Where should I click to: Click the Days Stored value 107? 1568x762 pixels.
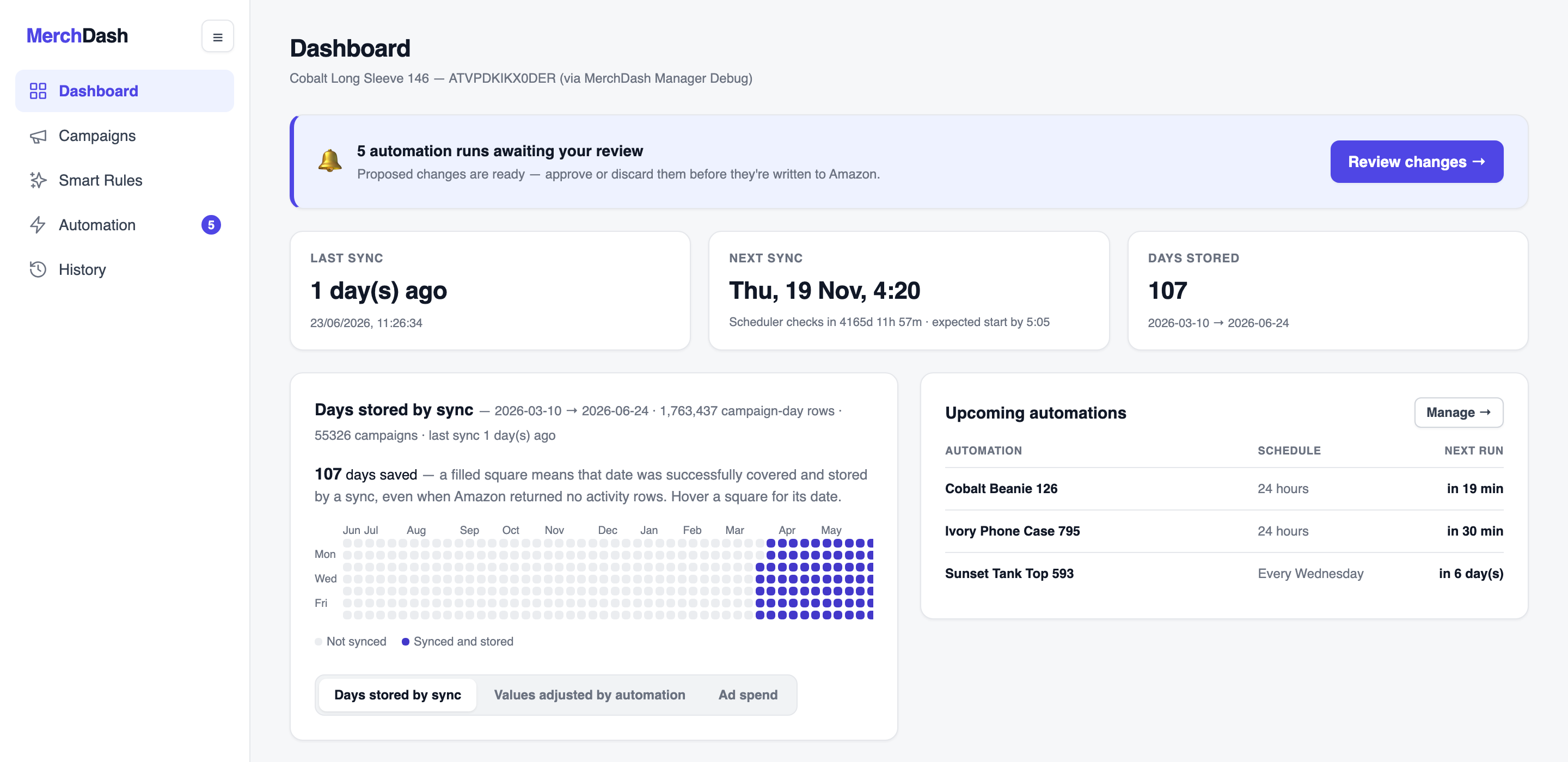click(x=1167, y=291)
